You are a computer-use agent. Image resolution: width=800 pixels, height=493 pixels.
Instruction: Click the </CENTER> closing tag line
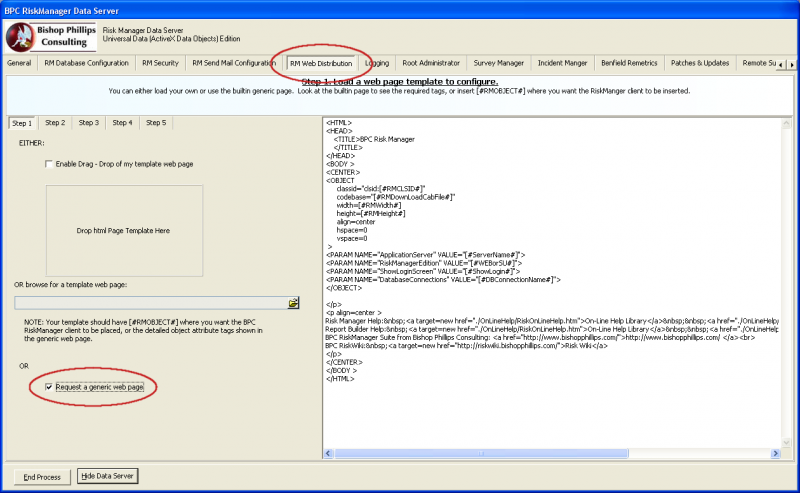tap(344, 362)
